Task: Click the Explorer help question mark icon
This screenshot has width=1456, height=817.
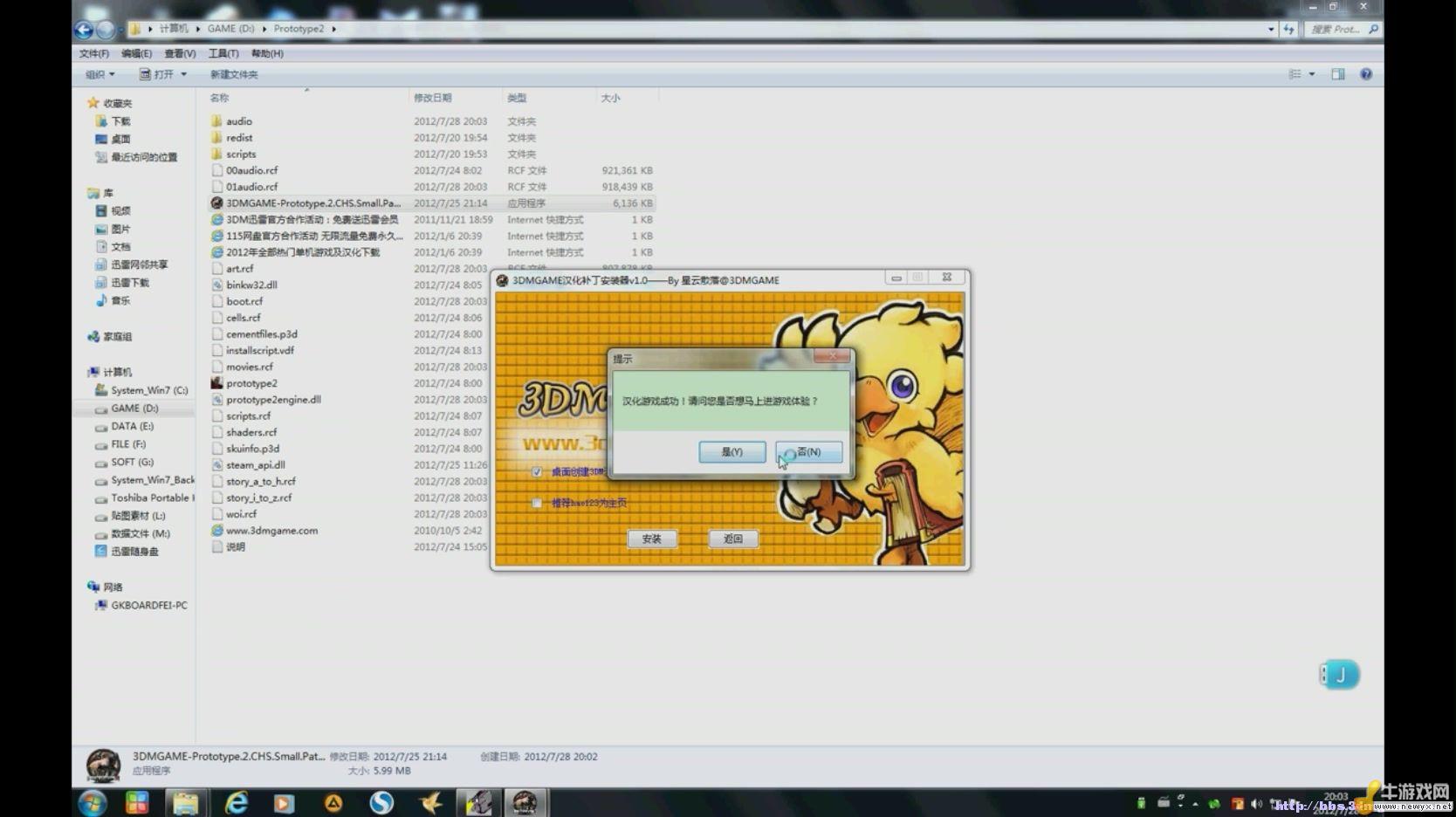Action: point(1366,74)
